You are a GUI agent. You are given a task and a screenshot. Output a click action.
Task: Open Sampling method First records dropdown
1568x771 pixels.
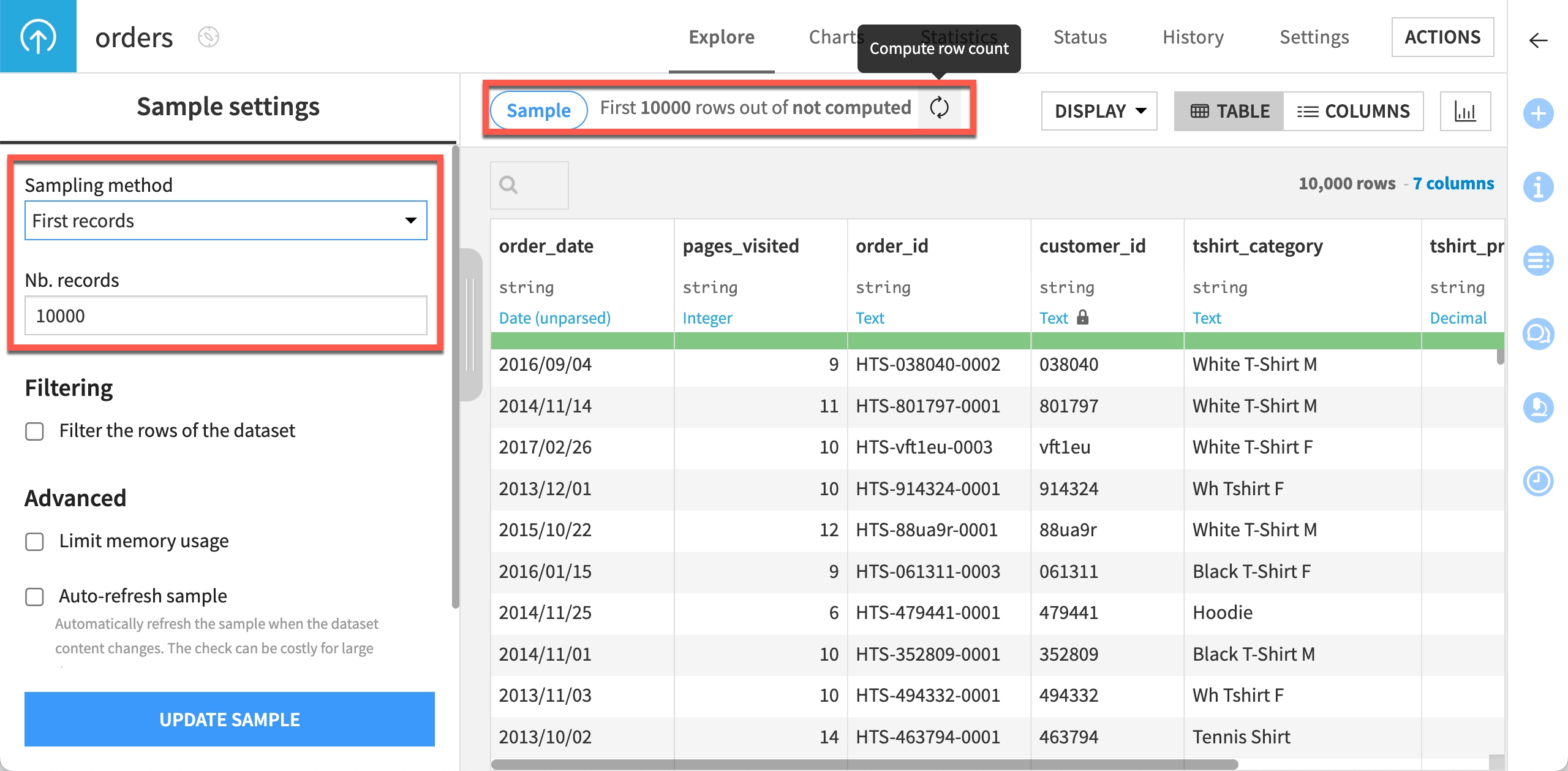[x=226, y=221]
